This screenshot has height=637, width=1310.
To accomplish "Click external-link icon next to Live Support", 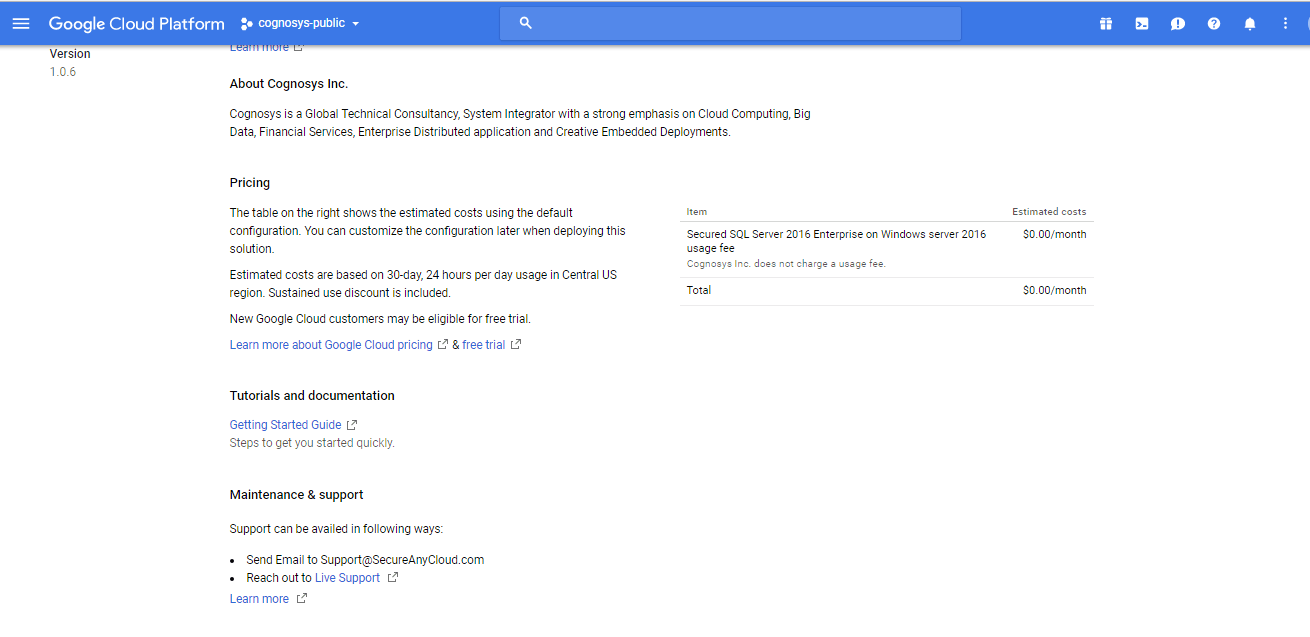I will pyautogui.click(x=393, y=578).
